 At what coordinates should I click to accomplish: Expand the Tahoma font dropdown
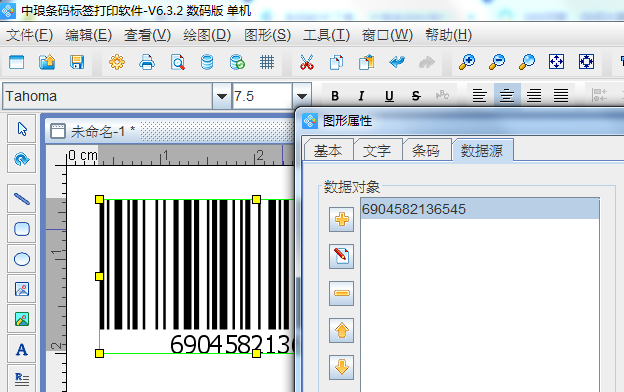(x=222, y=96)
